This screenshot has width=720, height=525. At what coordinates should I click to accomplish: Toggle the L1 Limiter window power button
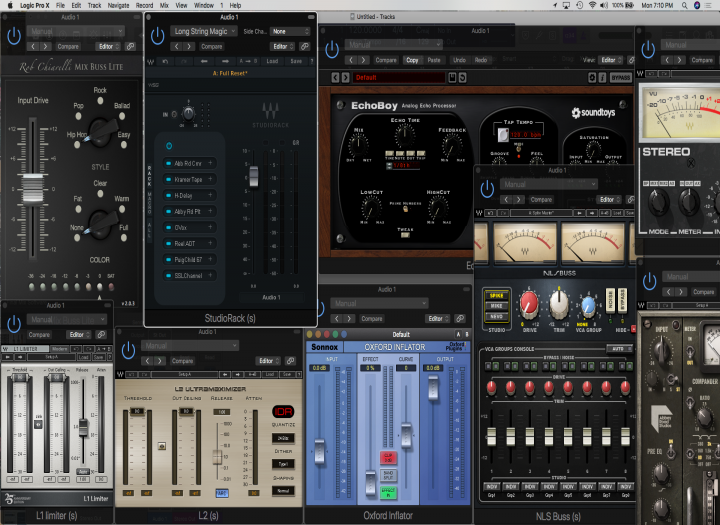click(x=14, y=324)
